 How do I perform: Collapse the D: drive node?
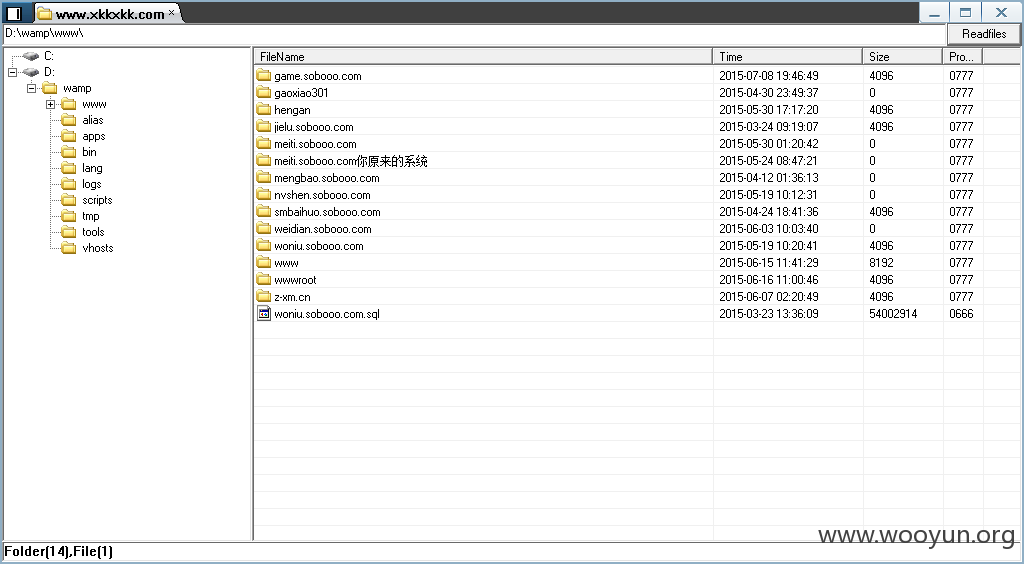pos(12,72)
